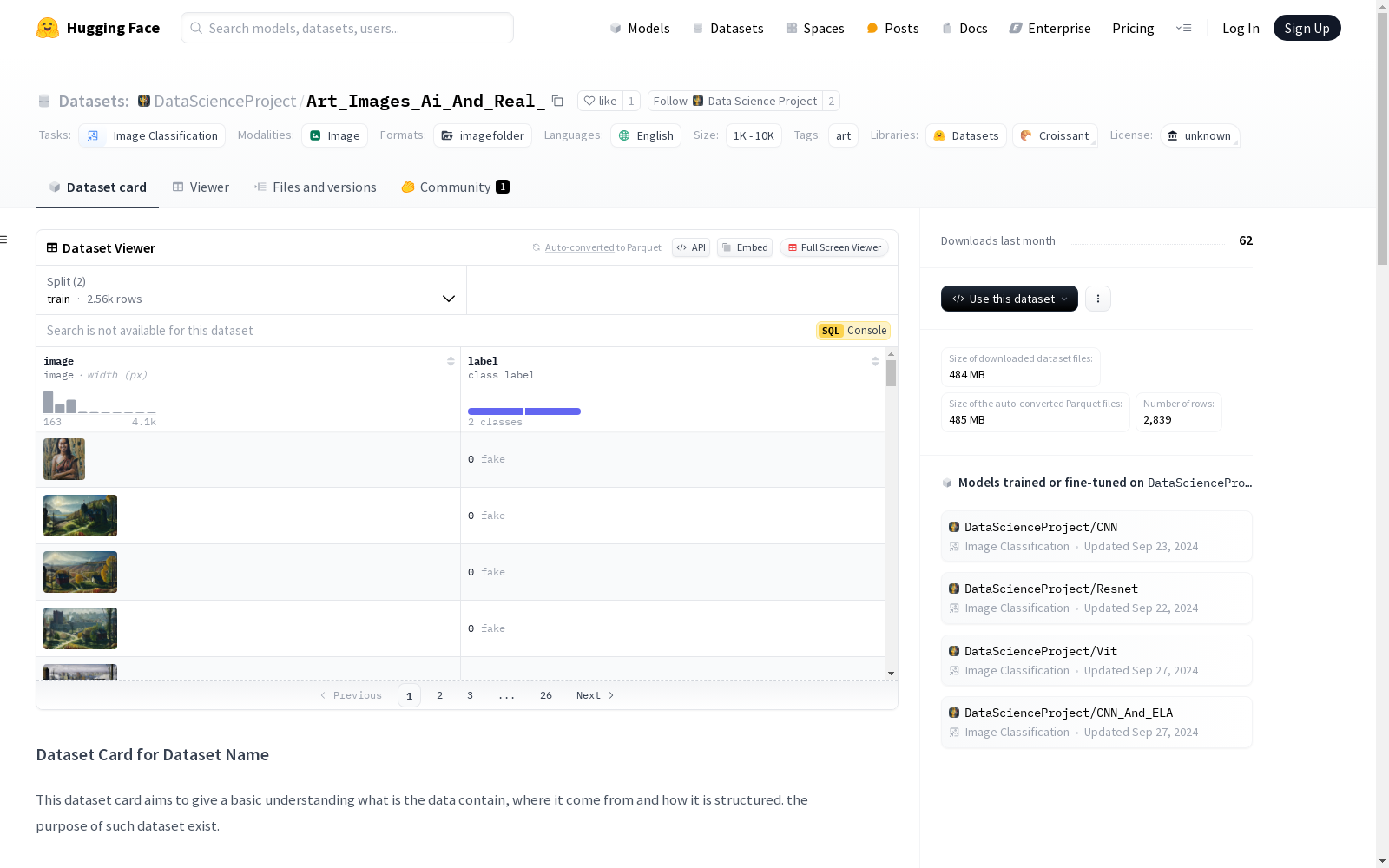Select the imagefolder format tag

(483, 135)
